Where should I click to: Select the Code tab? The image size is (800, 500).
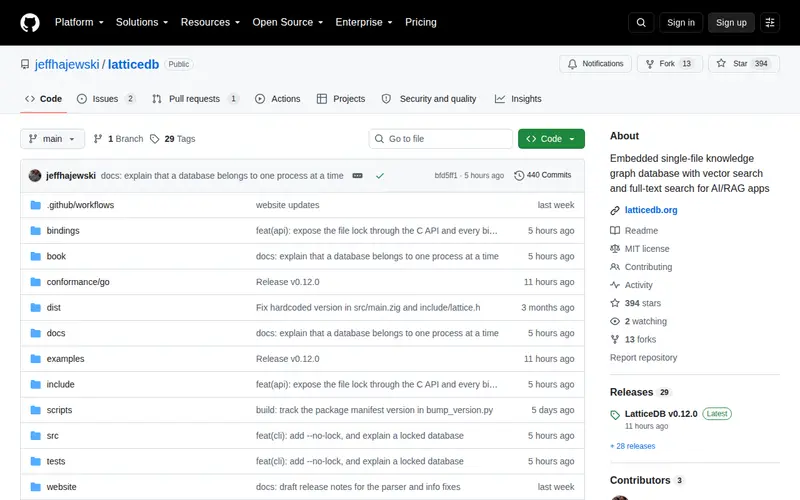point(43,99)
